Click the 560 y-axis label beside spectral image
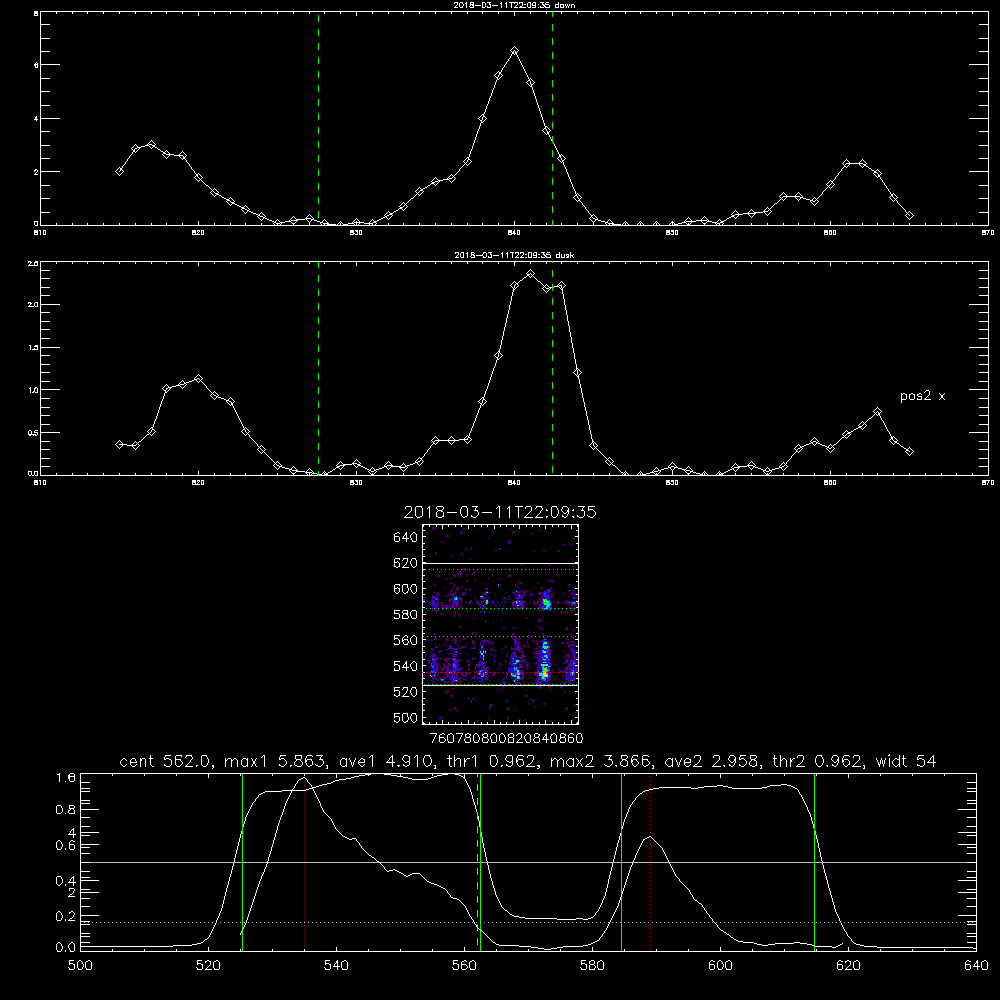Screen dimensions: 1000x1000 coord(406,640)
